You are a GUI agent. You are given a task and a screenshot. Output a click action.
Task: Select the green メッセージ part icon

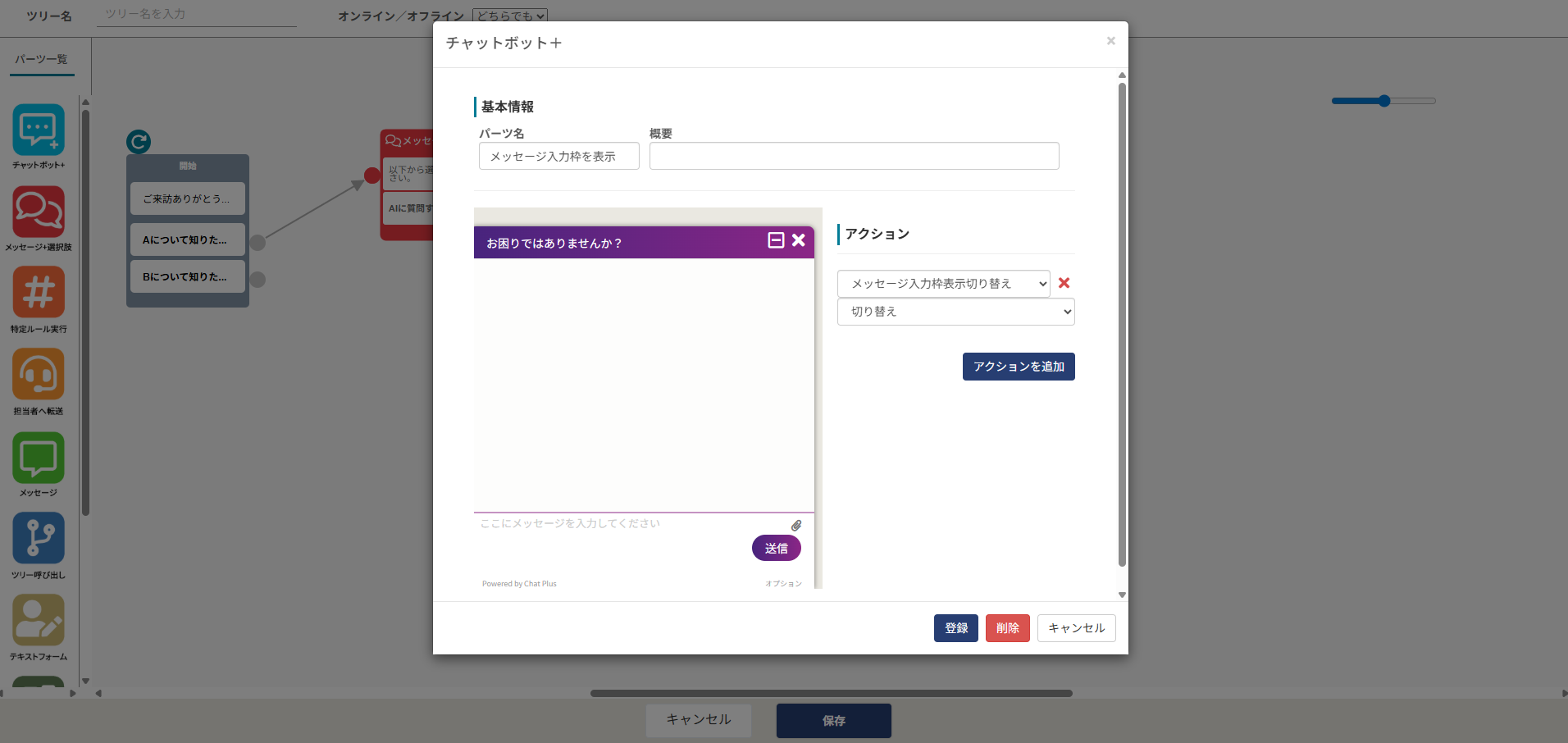click(x=39, y=457)
